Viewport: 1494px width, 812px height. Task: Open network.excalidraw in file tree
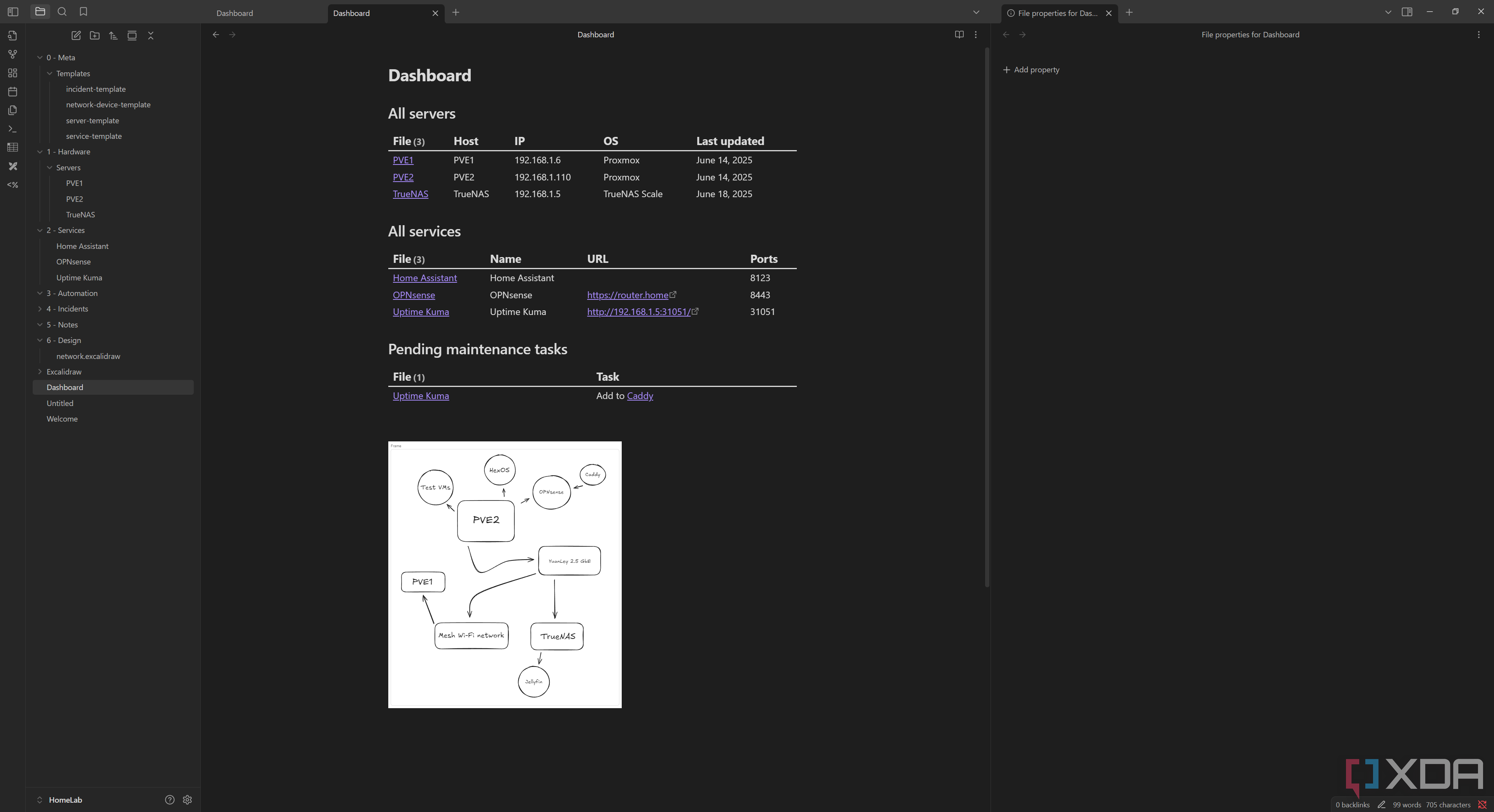pos(88,356)
